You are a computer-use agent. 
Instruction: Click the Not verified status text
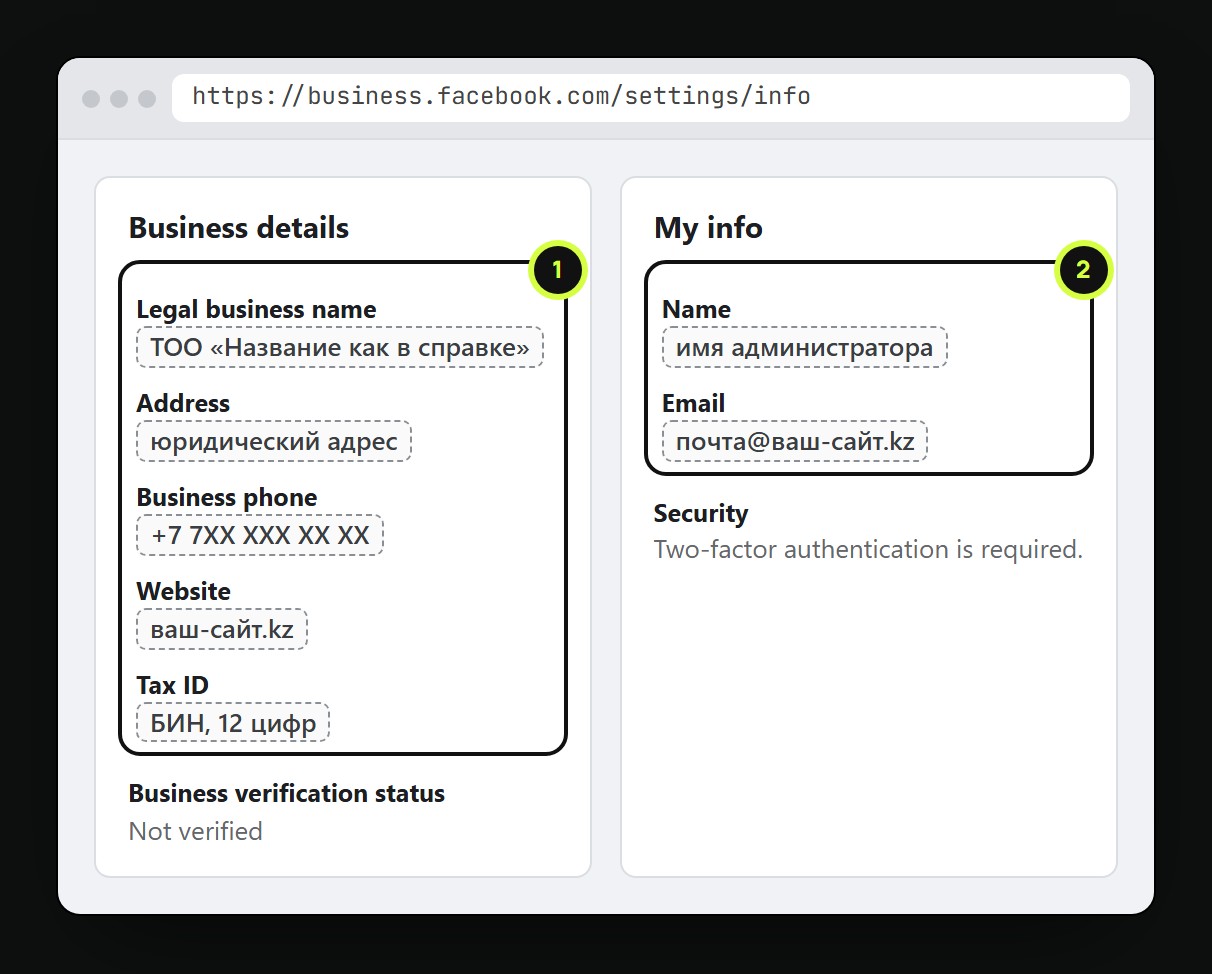pos(196,831)
